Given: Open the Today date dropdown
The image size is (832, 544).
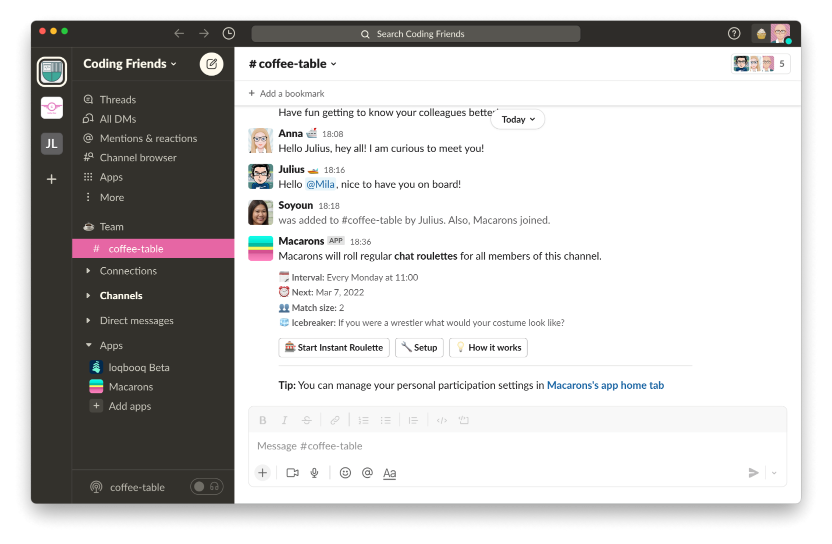Looking at the screenshot, I should tap(518, 119).
